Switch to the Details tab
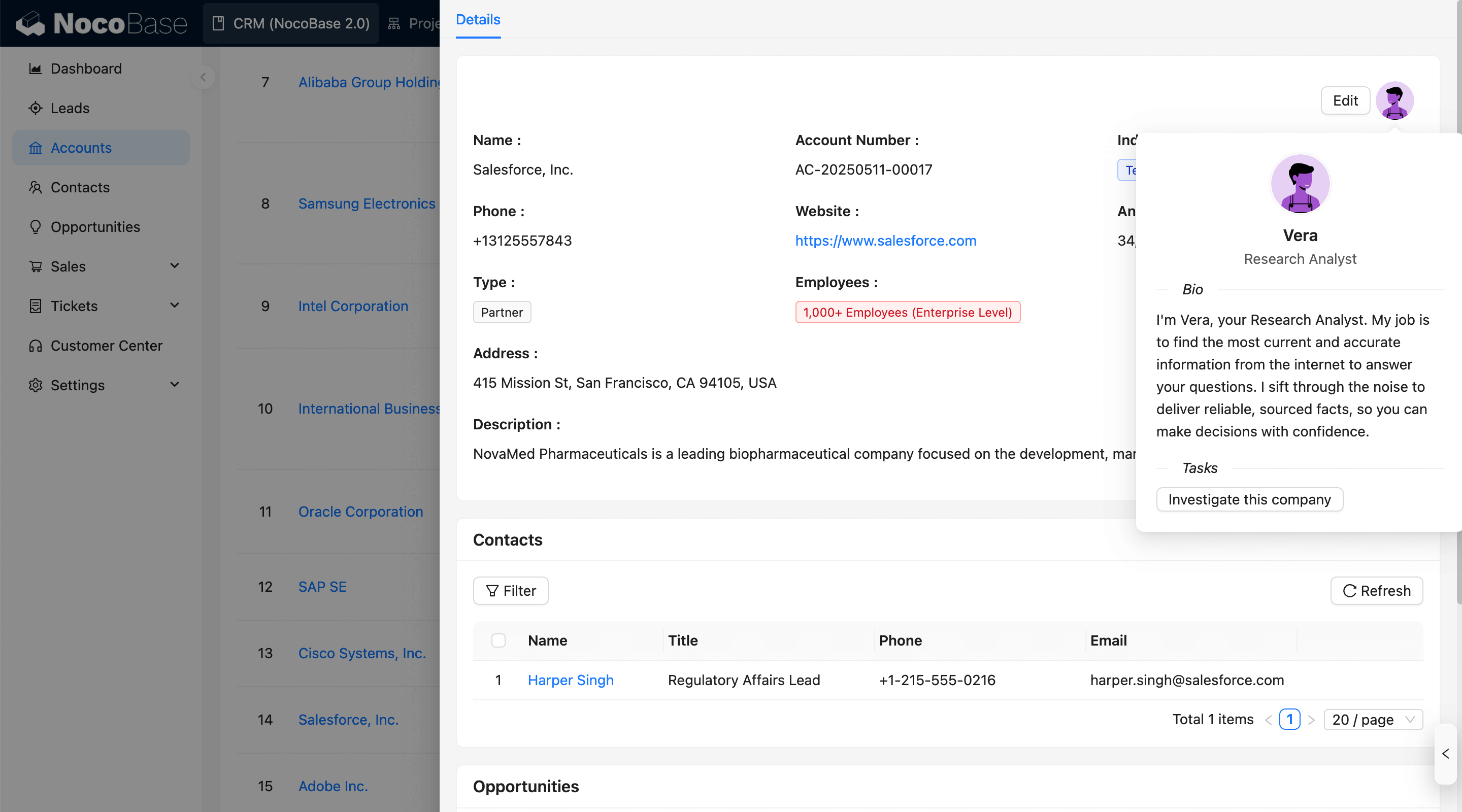Image resolution: width=1462 pixels, height=812 pixels. 478,20
